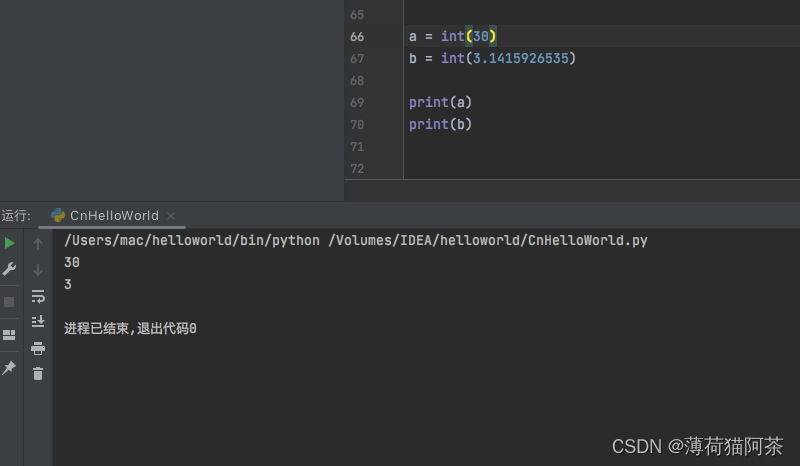The height and width of the screenshot is (466, 800).
Task: Click console output value '3'
Action: pos(68,284)
